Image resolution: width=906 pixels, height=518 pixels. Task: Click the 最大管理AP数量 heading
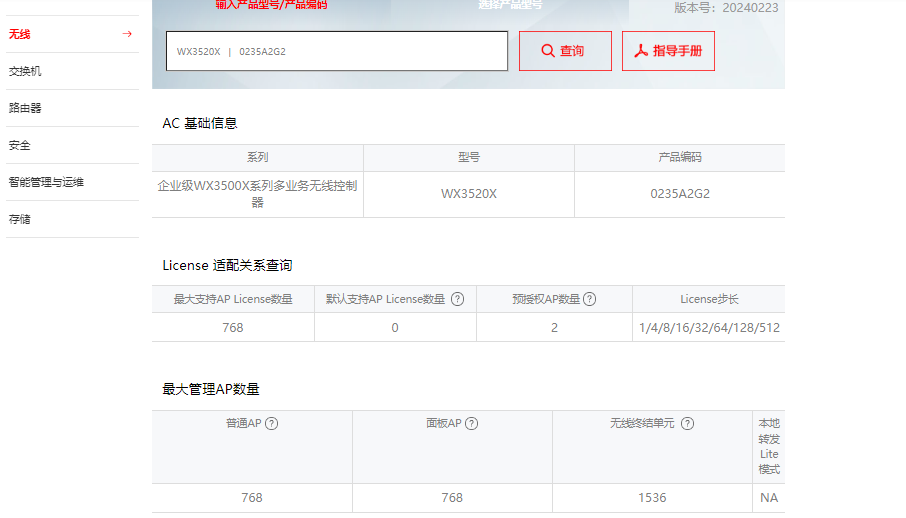coord(210,389)
